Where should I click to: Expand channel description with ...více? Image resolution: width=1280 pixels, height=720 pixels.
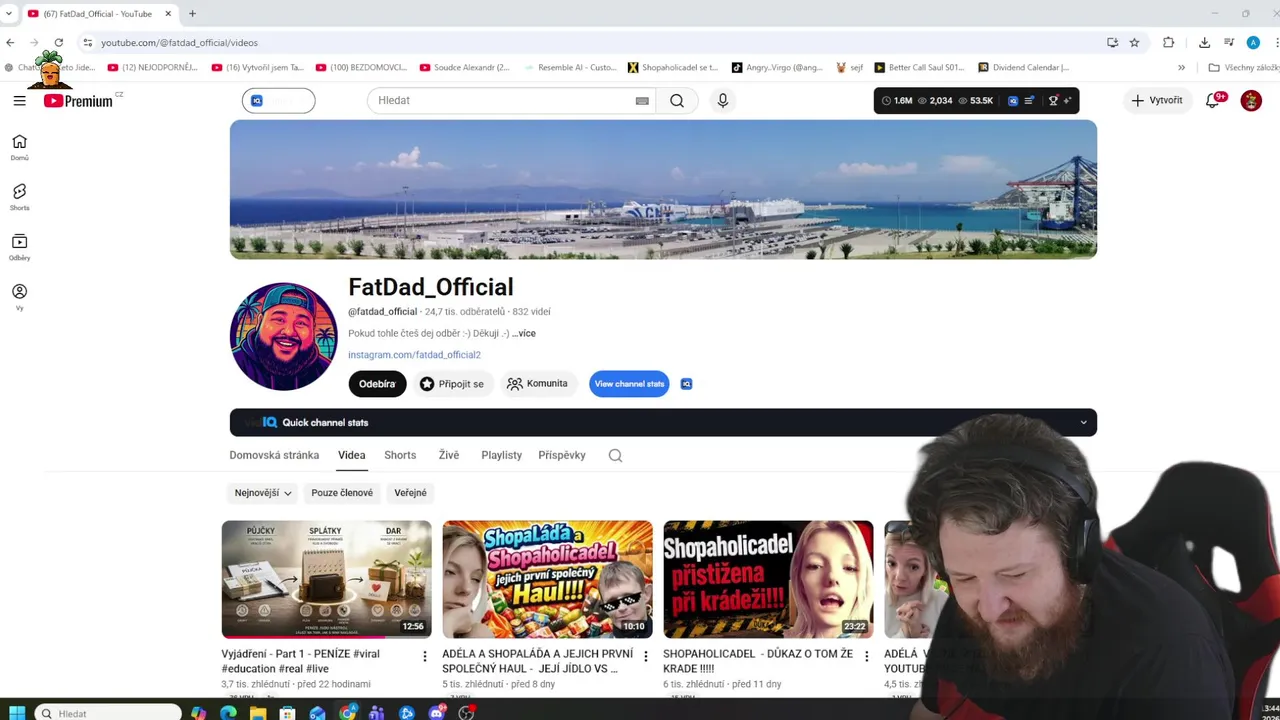(x=524, y=333)
